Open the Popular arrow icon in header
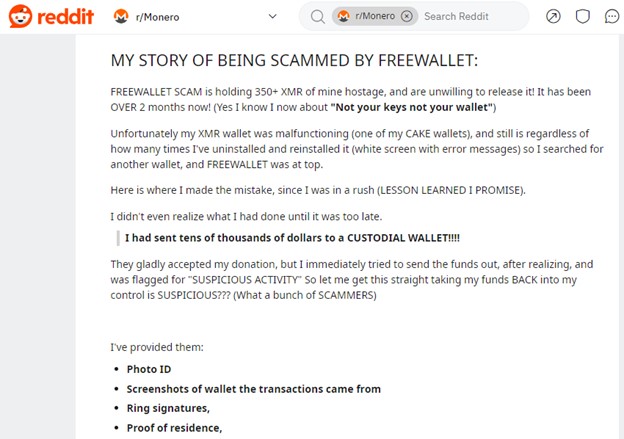This screenshot has height=439, width=624. [553, 16]
